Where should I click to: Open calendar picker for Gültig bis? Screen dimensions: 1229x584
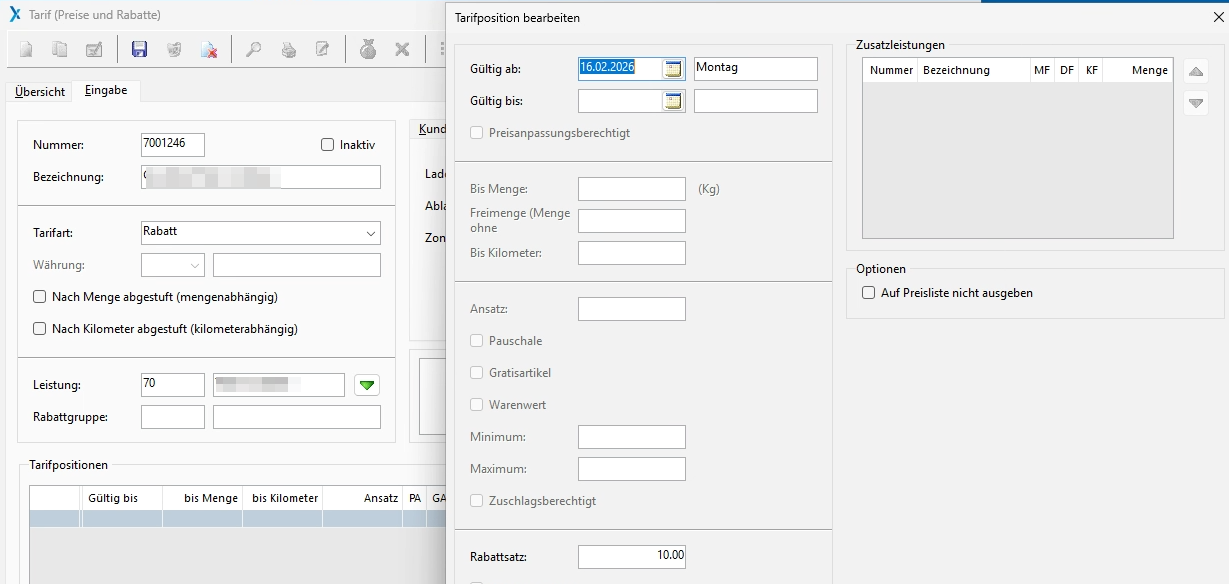[x=674, y=101]
